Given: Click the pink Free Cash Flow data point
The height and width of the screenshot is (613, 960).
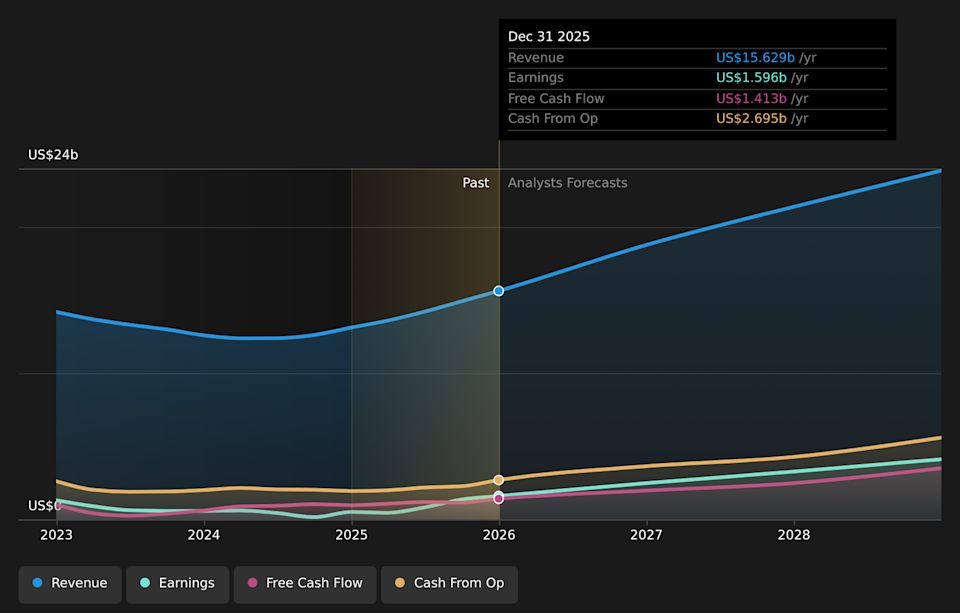Looking at the screenshot, I should (x=499, y=498).
